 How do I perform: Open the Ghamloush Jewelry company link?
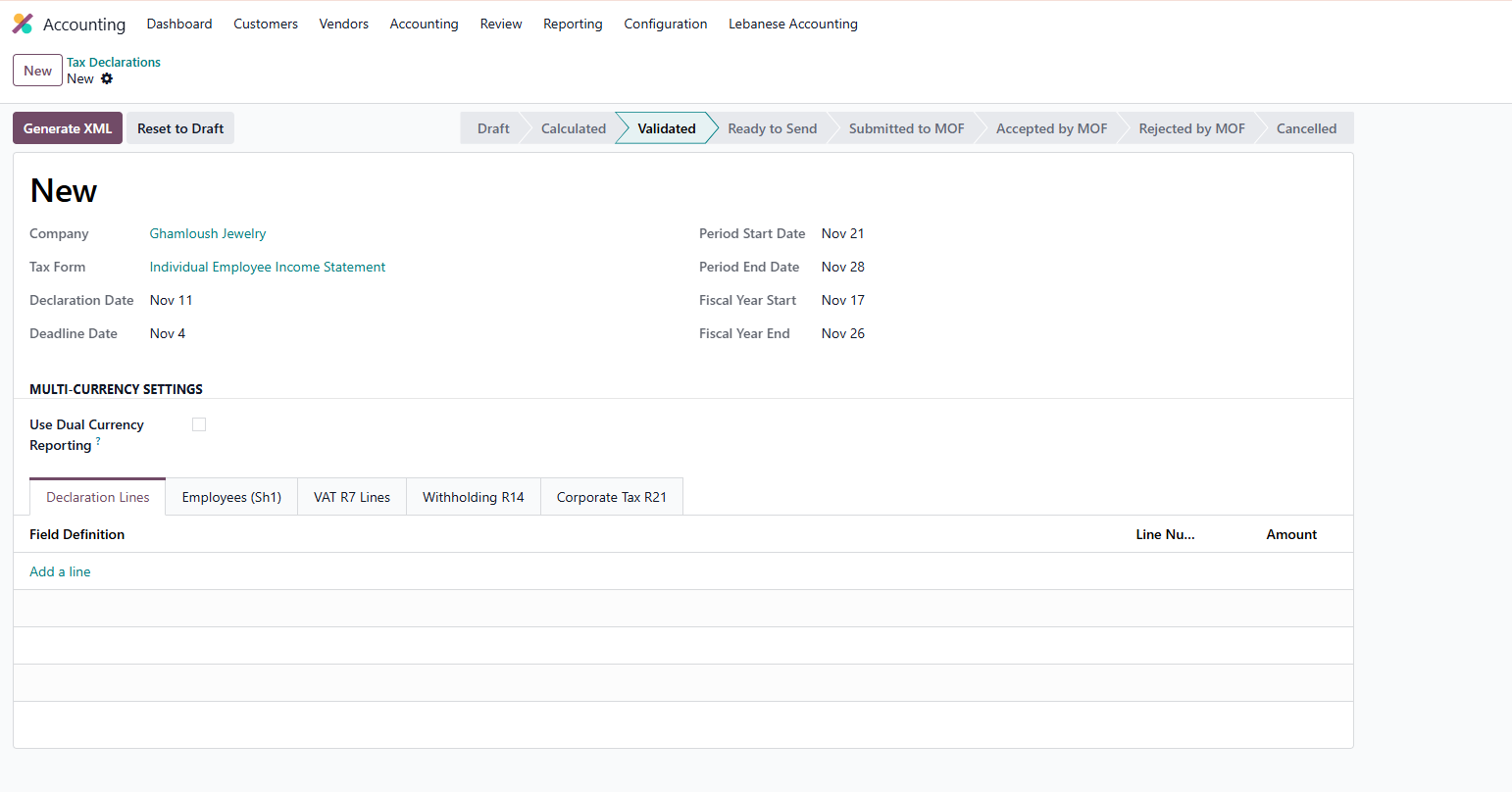(x=208, y=233)
